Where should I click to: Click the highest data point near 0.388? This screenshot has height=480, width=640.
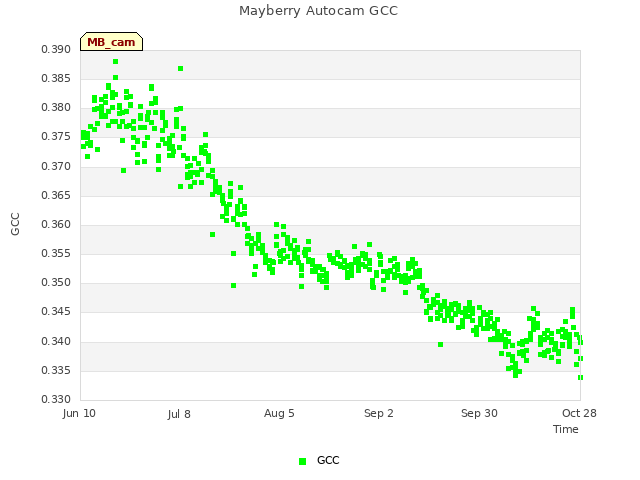(x=116, y=62)
